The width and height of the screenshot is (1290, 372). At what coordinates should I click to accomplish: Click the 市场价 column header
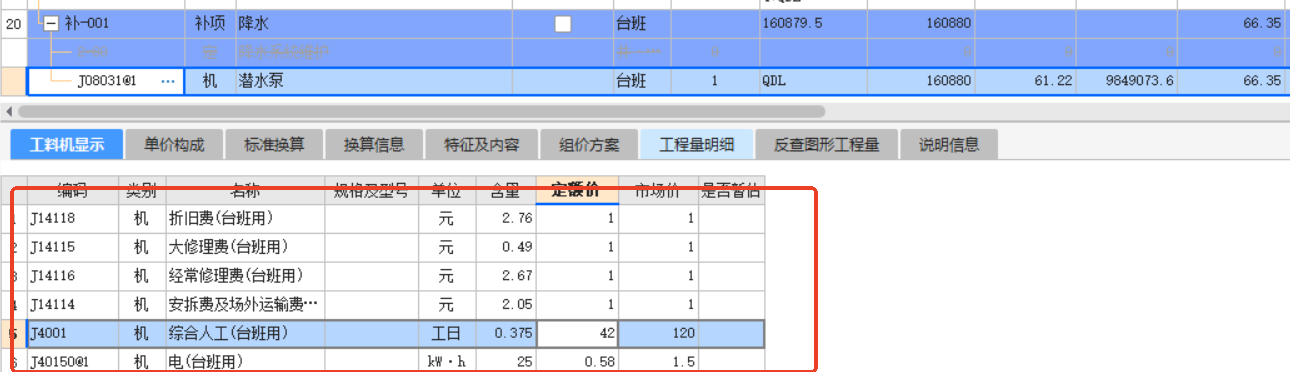pyautogui.click(x=659, y=189)
